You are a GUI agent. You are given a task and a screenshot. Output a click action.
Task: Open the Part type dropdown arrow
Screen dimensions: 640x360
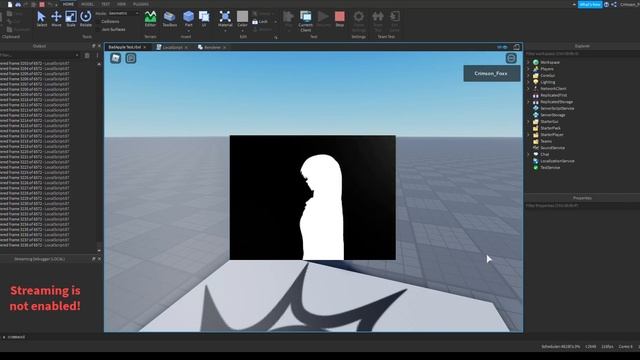tap(188, 30)
